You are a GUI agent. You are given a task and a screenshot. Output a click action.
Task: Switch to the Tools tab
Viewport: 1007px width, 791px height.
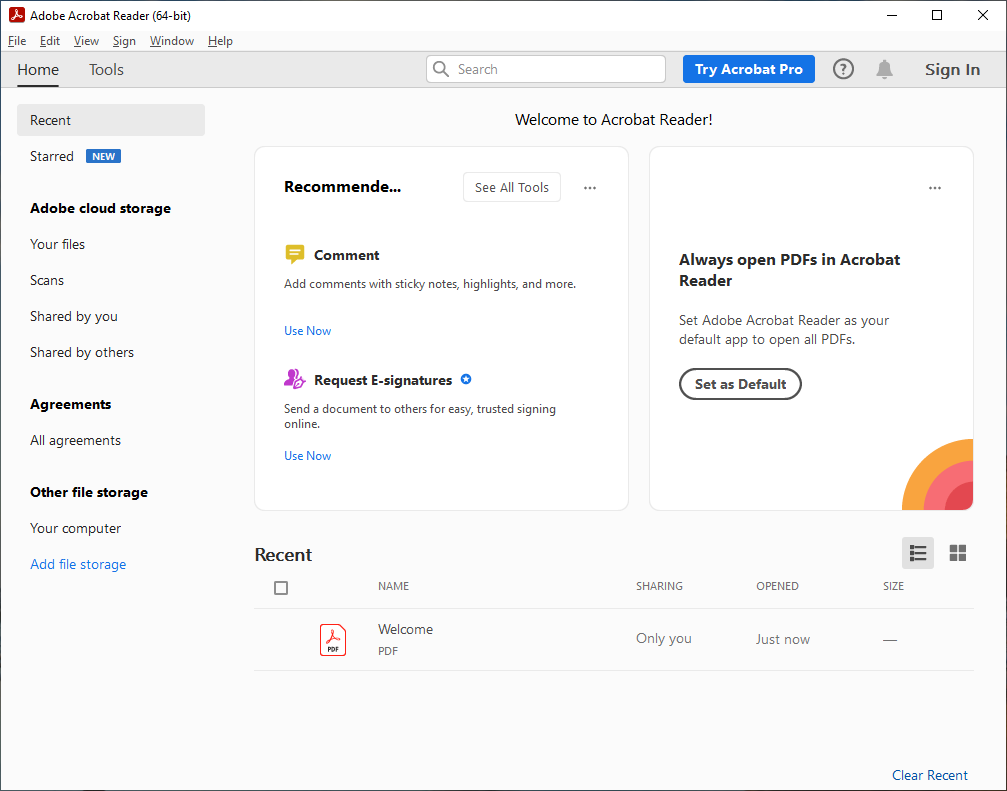click(105, 70)
